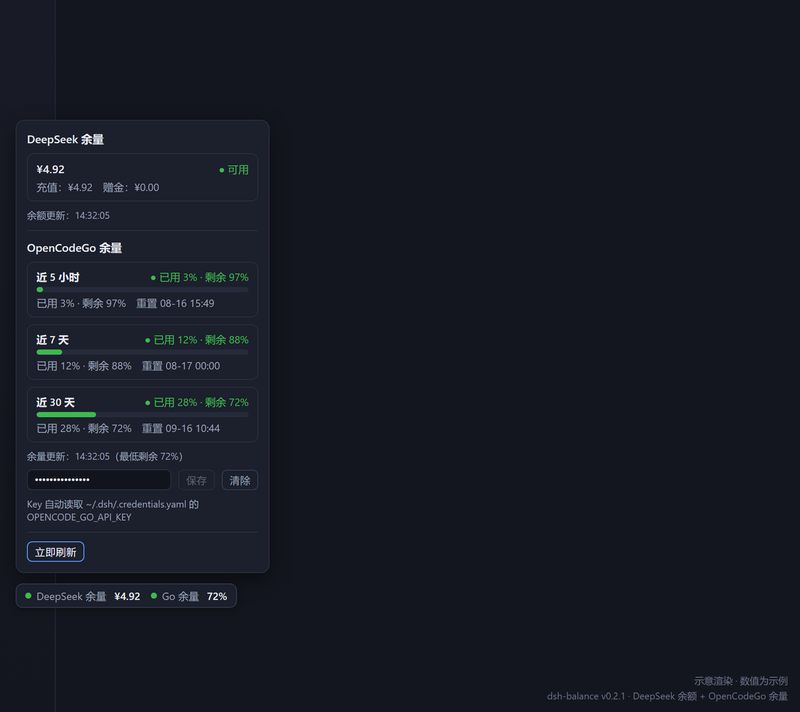This screenshot has width=800, height=712.
Task: Click the 赠金: ¥0.00 text
Action: pos(131,188)
